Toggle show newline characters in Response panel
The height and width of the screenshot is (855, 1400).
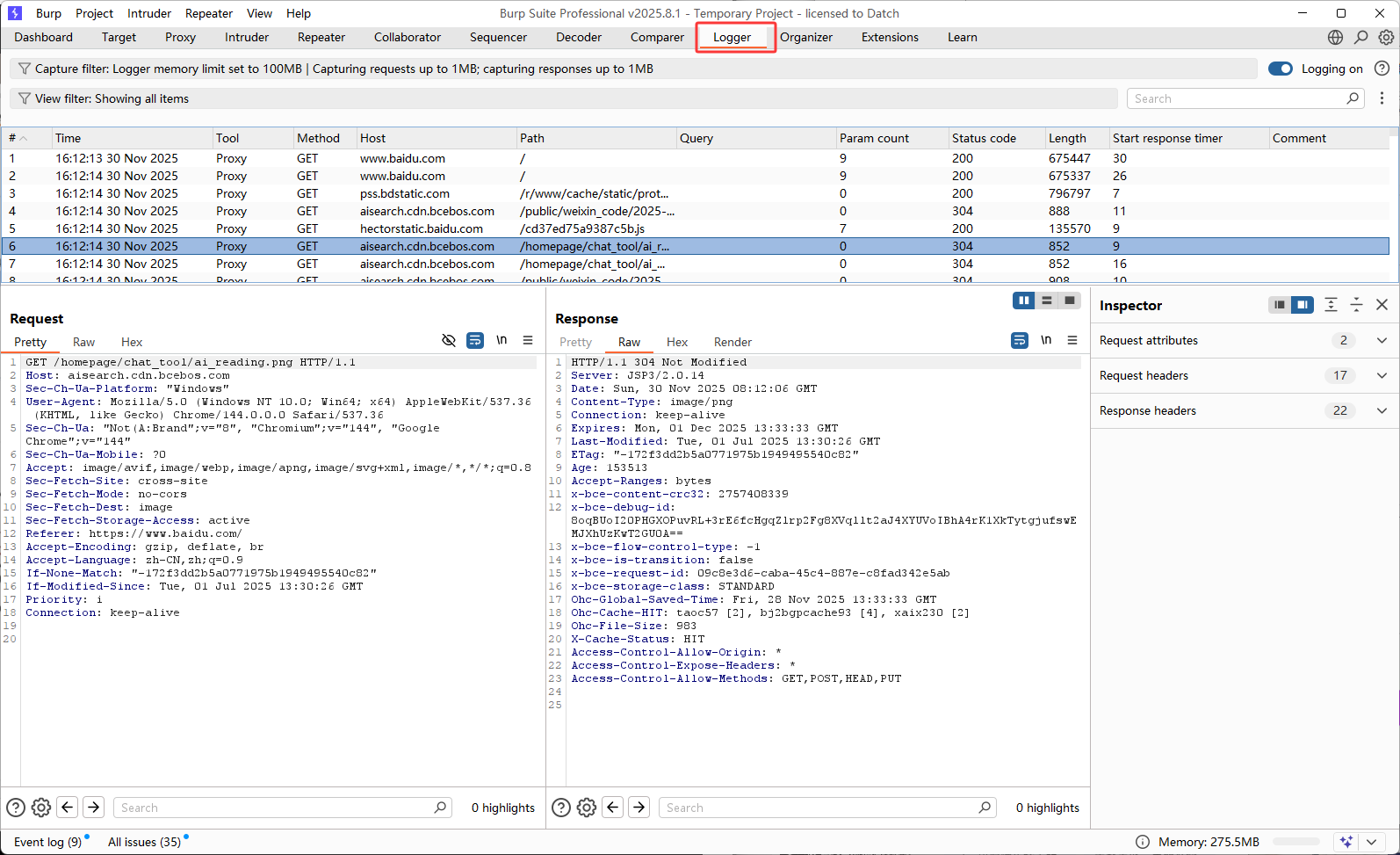click(1046, 340)
